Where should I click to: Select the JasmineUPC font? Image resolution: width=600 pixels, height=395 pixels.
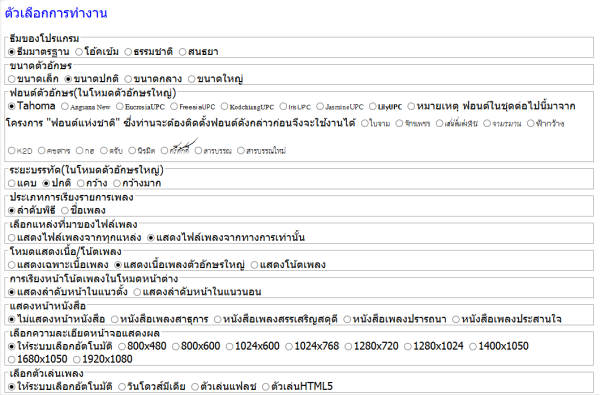(x=320, y=106)
